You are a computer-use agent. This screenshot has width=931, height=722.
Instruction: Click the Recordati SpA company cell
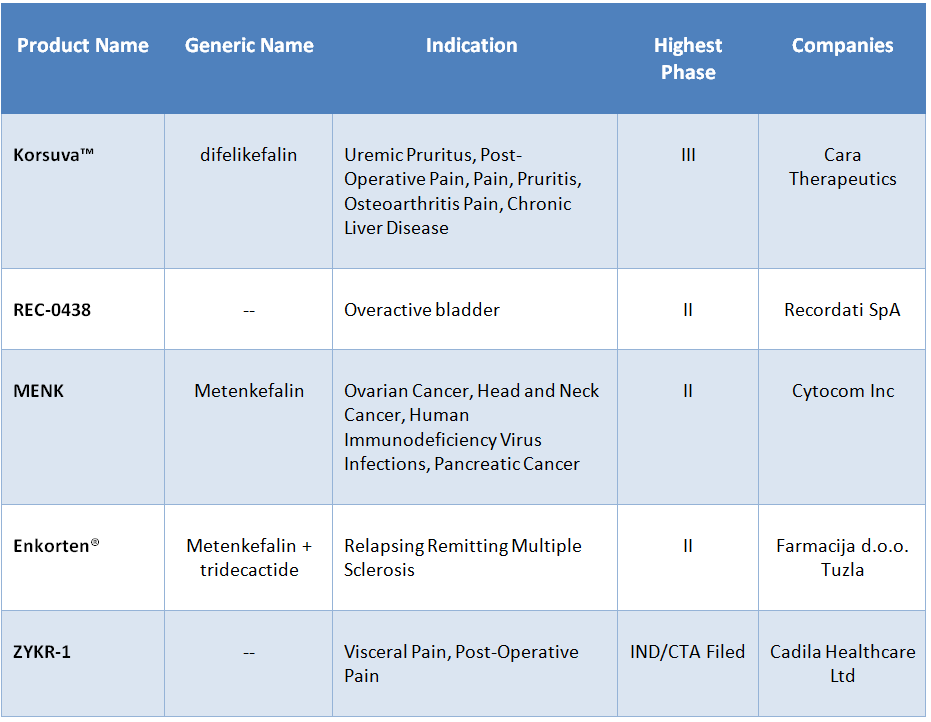coord(842,310)
